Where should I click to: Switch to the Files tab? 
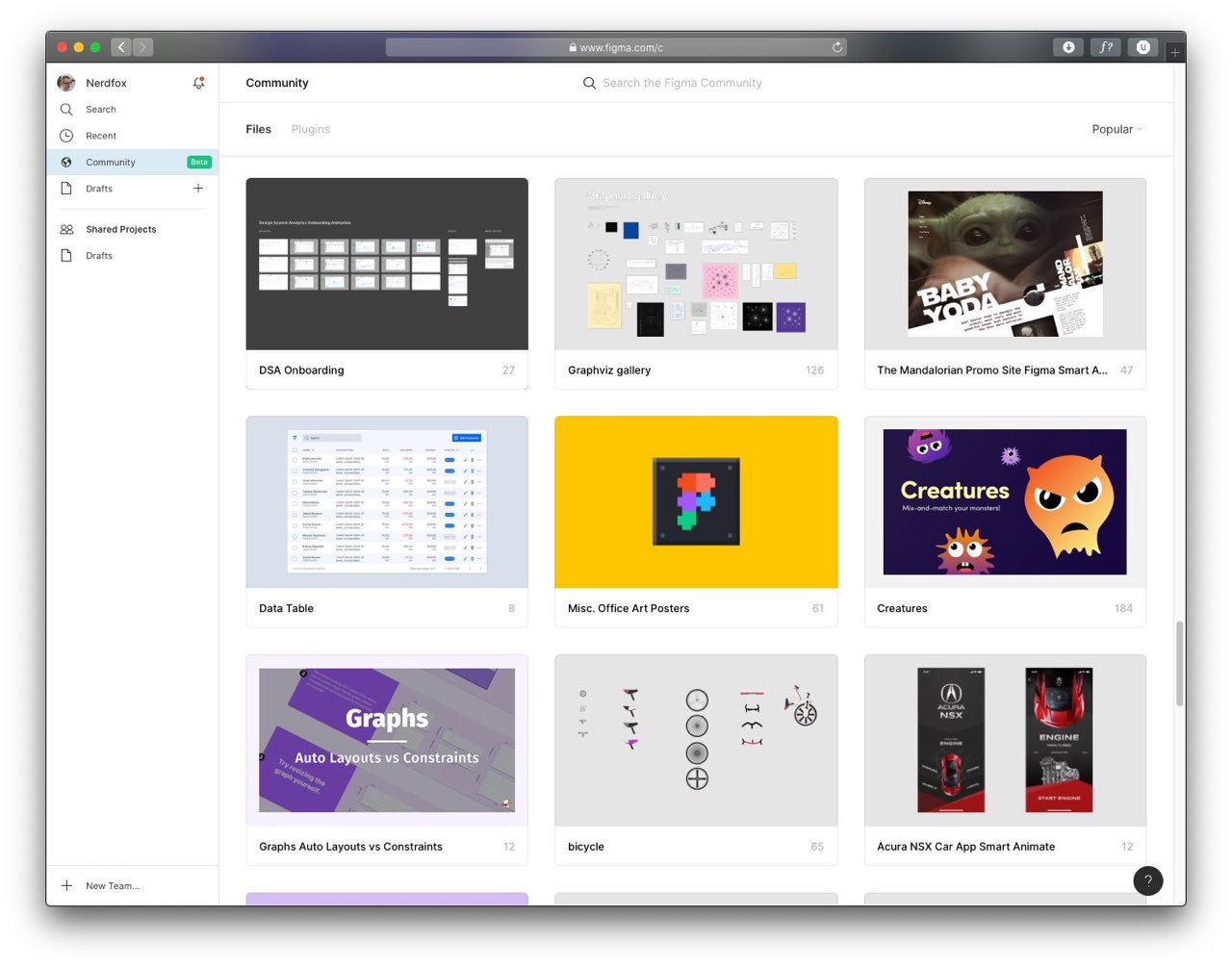click(258, 129)
